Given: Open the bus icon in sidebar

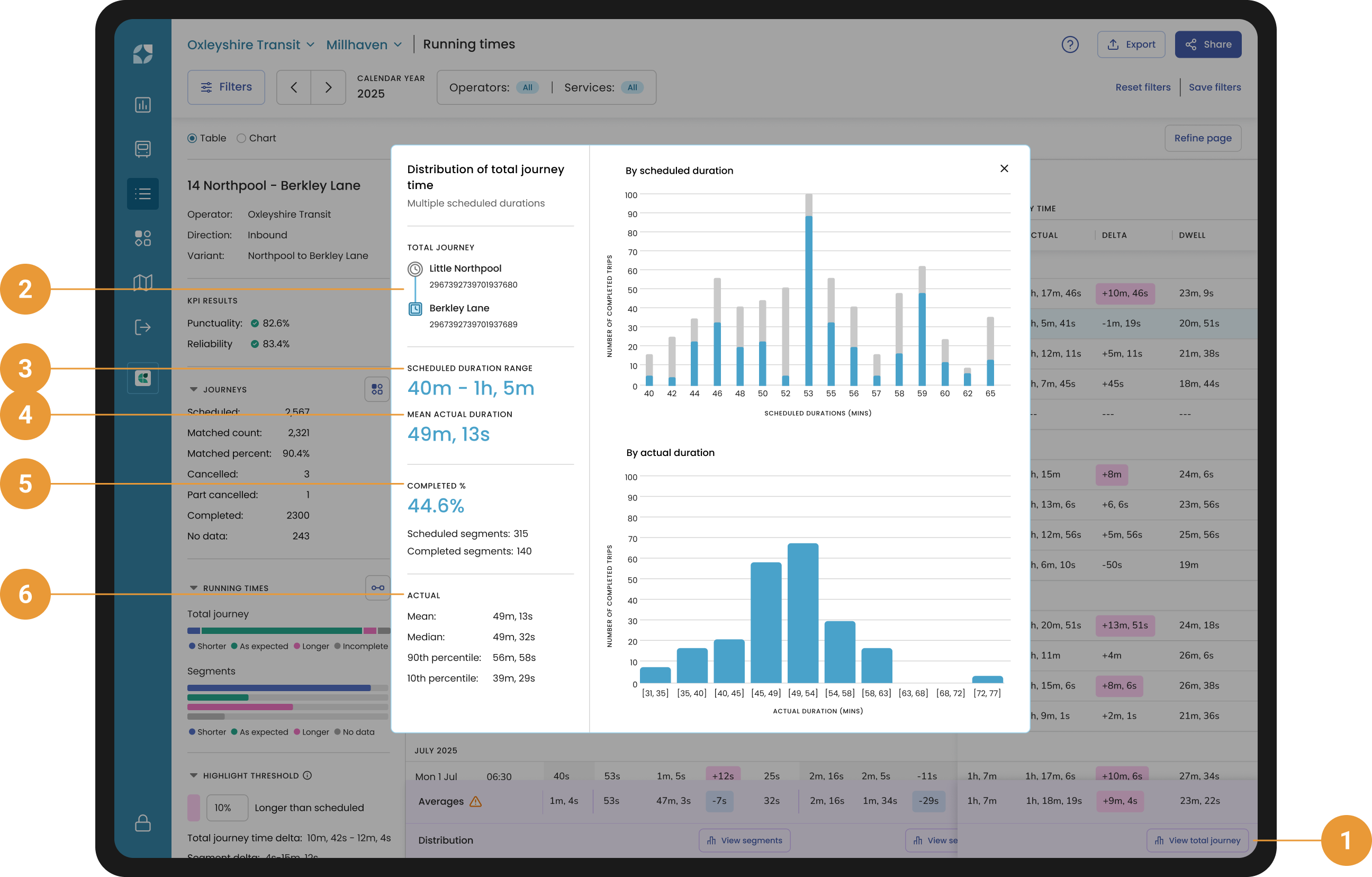Looking at the screenshot, I should pos(142,149).
